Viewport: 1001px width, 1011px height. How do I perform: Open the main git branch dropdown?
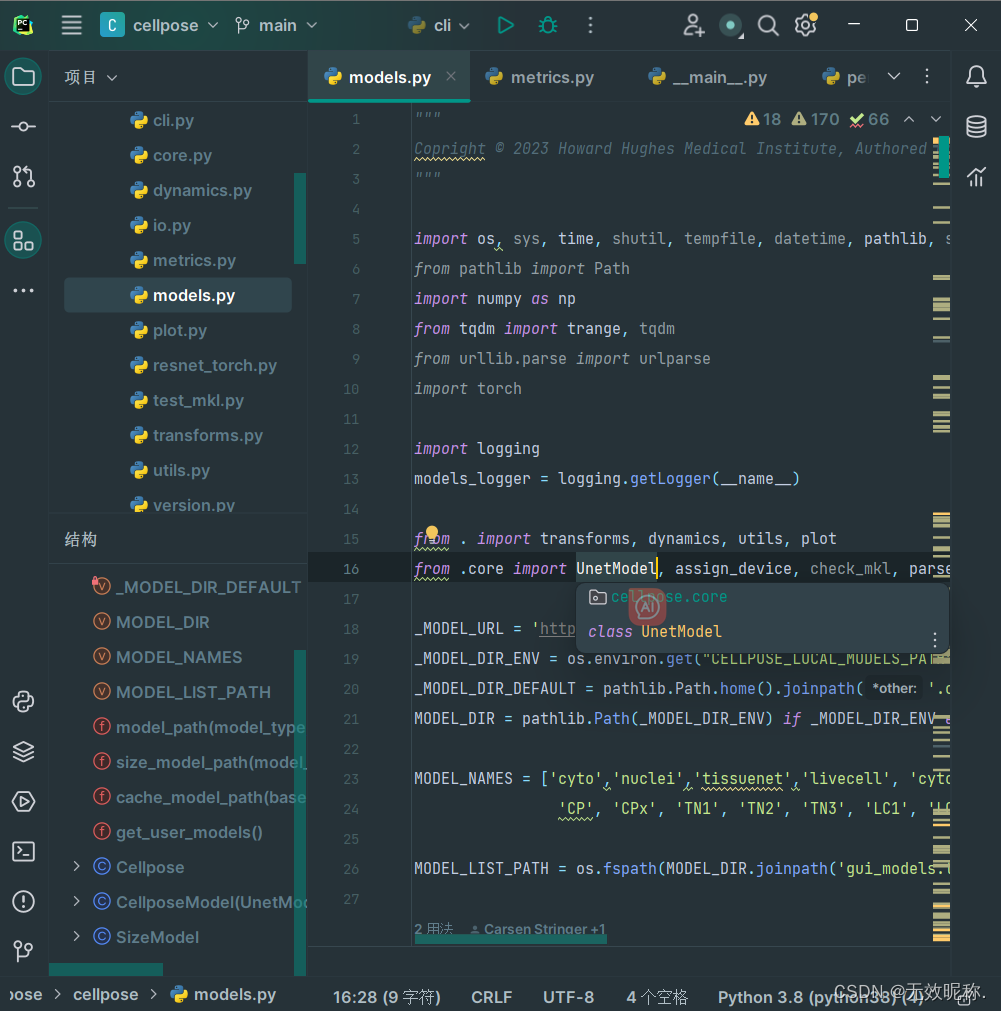pos(276,25)
